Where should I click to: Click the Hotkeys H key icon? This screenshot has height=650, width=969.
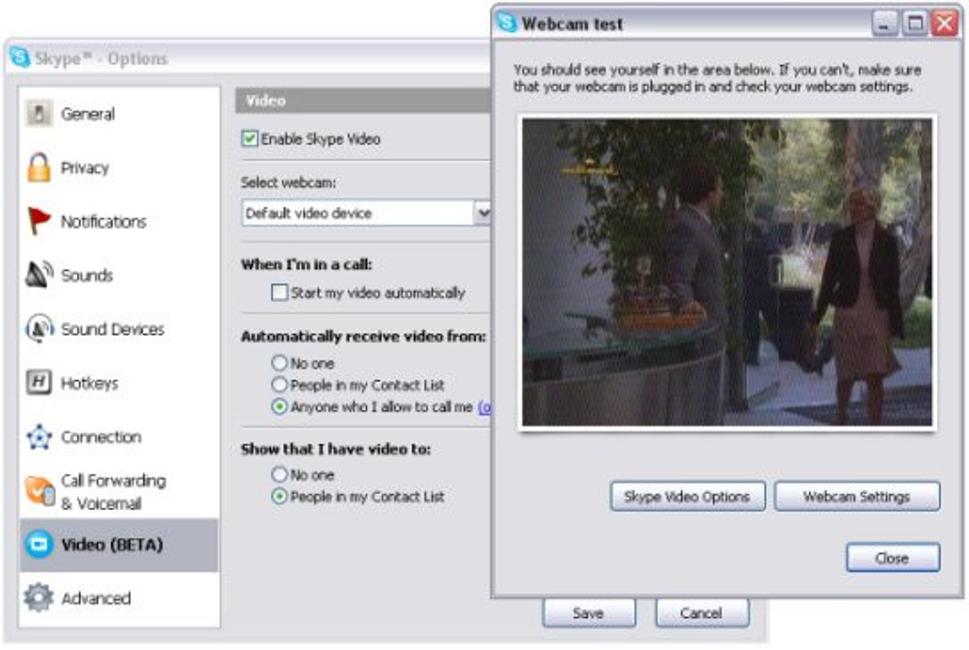point(38,382)
